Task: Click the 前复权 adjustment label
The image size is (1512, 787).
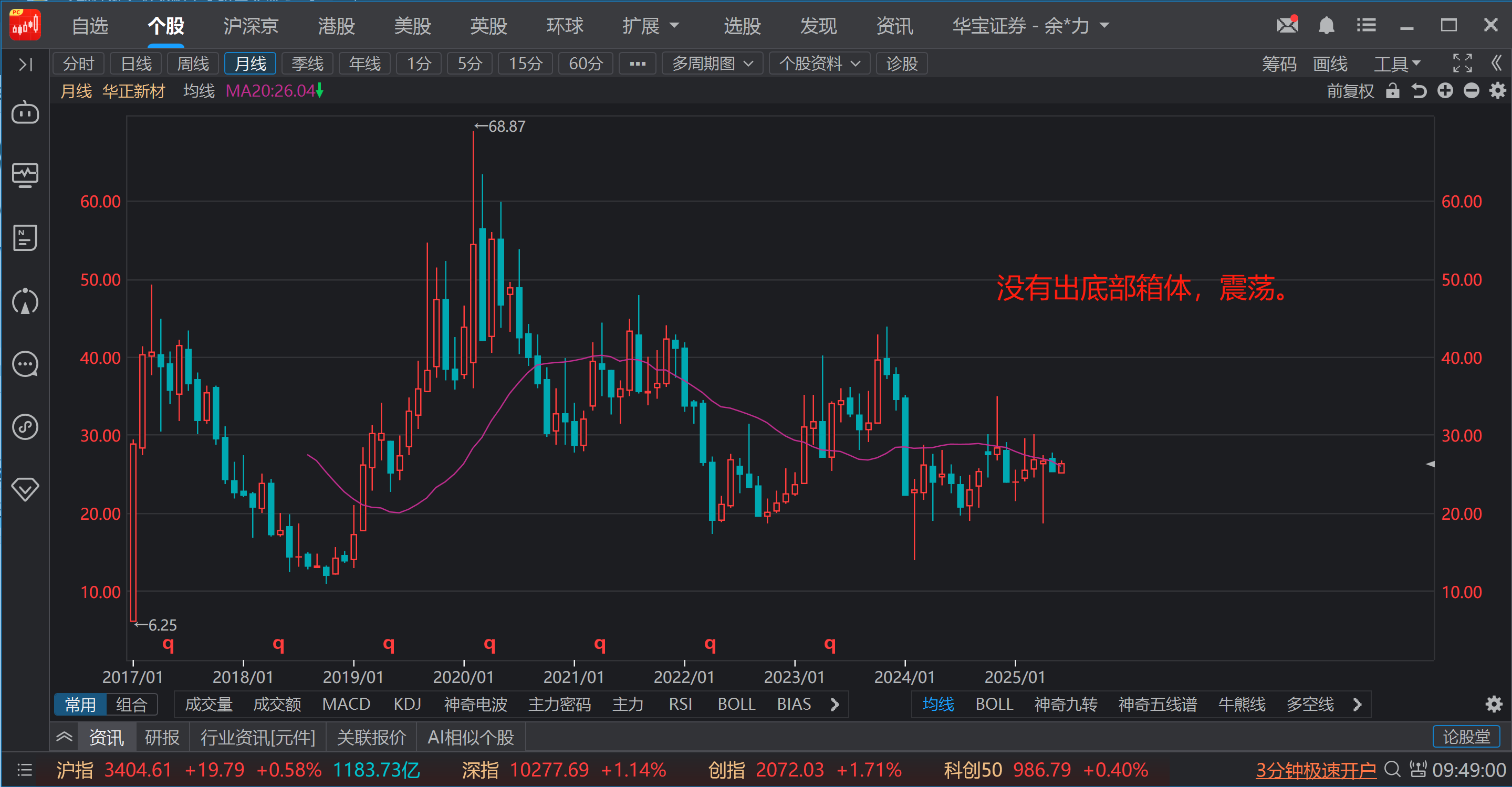Action: [x=1350, y=91]
